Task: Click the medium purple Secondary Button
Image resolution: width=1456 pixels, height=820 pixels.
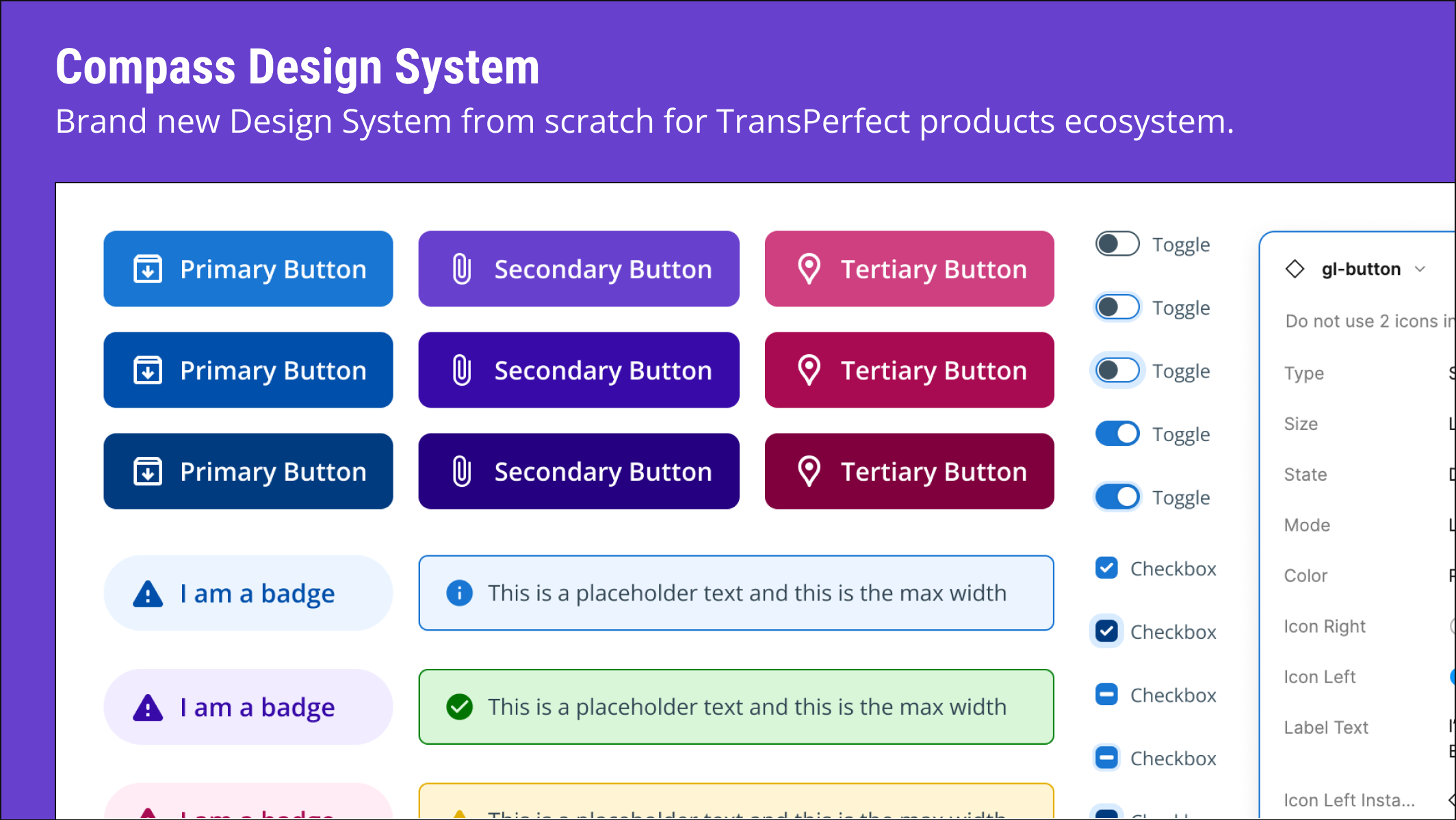Action: [x=579, y=370]
